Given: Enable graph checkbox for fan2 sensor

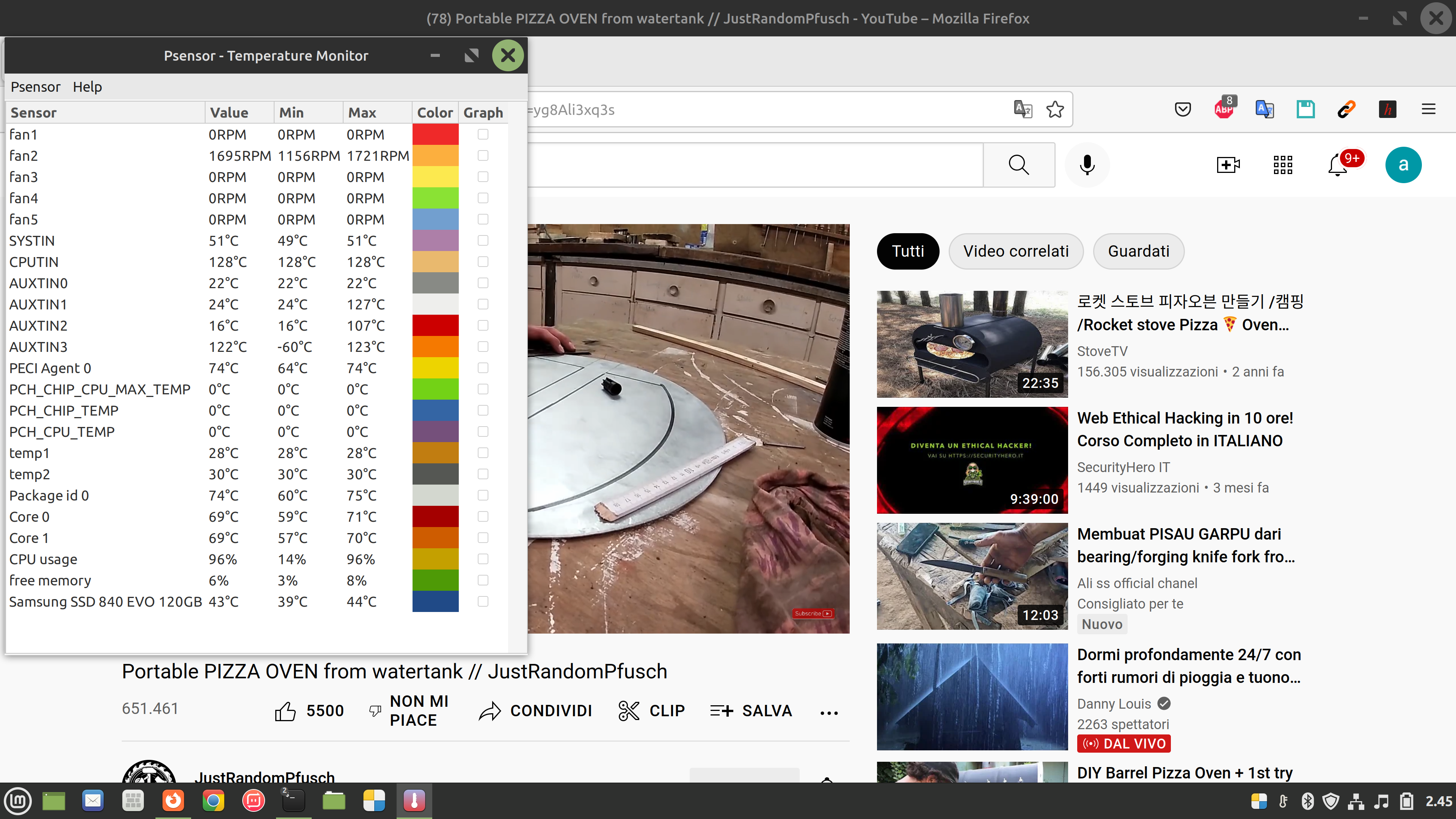Looking at the screenshot, I should click(x=483, y=155).
